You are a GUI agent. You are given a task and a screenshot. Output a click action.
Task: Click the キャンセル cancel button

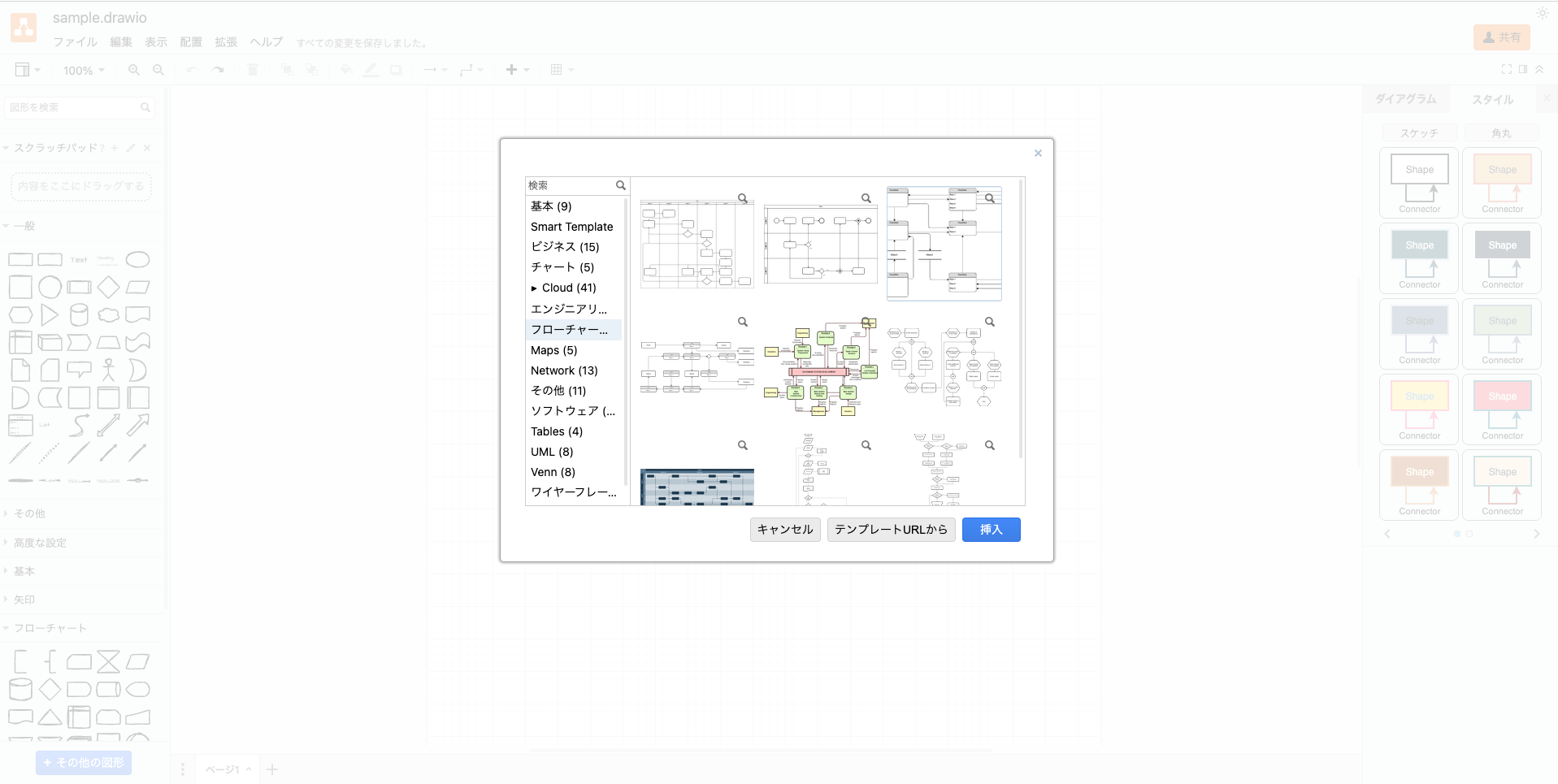point(785,530)
